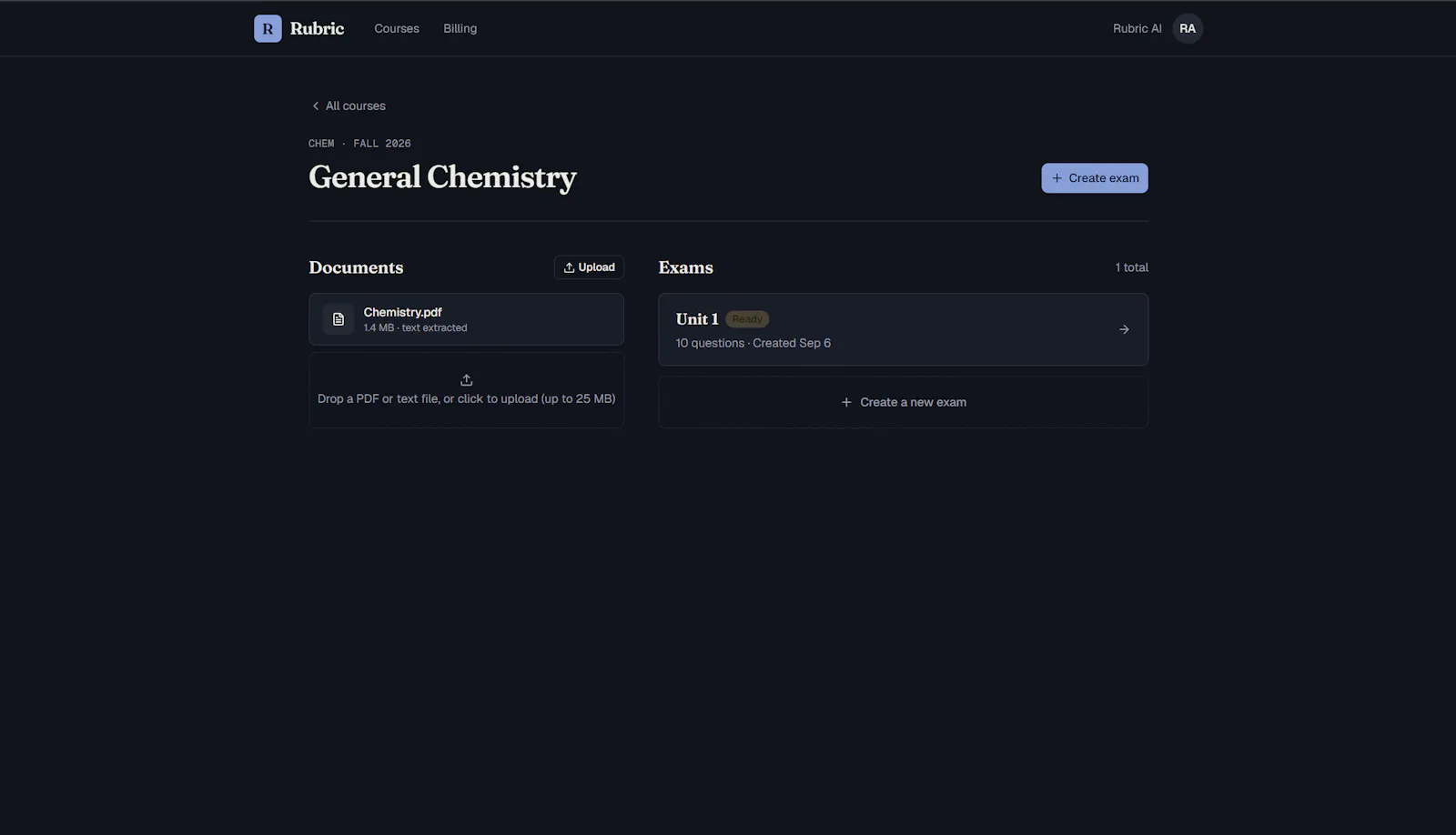The width and height of the screenshot is (1456, 835).
Task: Open the Chemistry.pdf document name
Action: pyautogui.click(x=402, y=312)
